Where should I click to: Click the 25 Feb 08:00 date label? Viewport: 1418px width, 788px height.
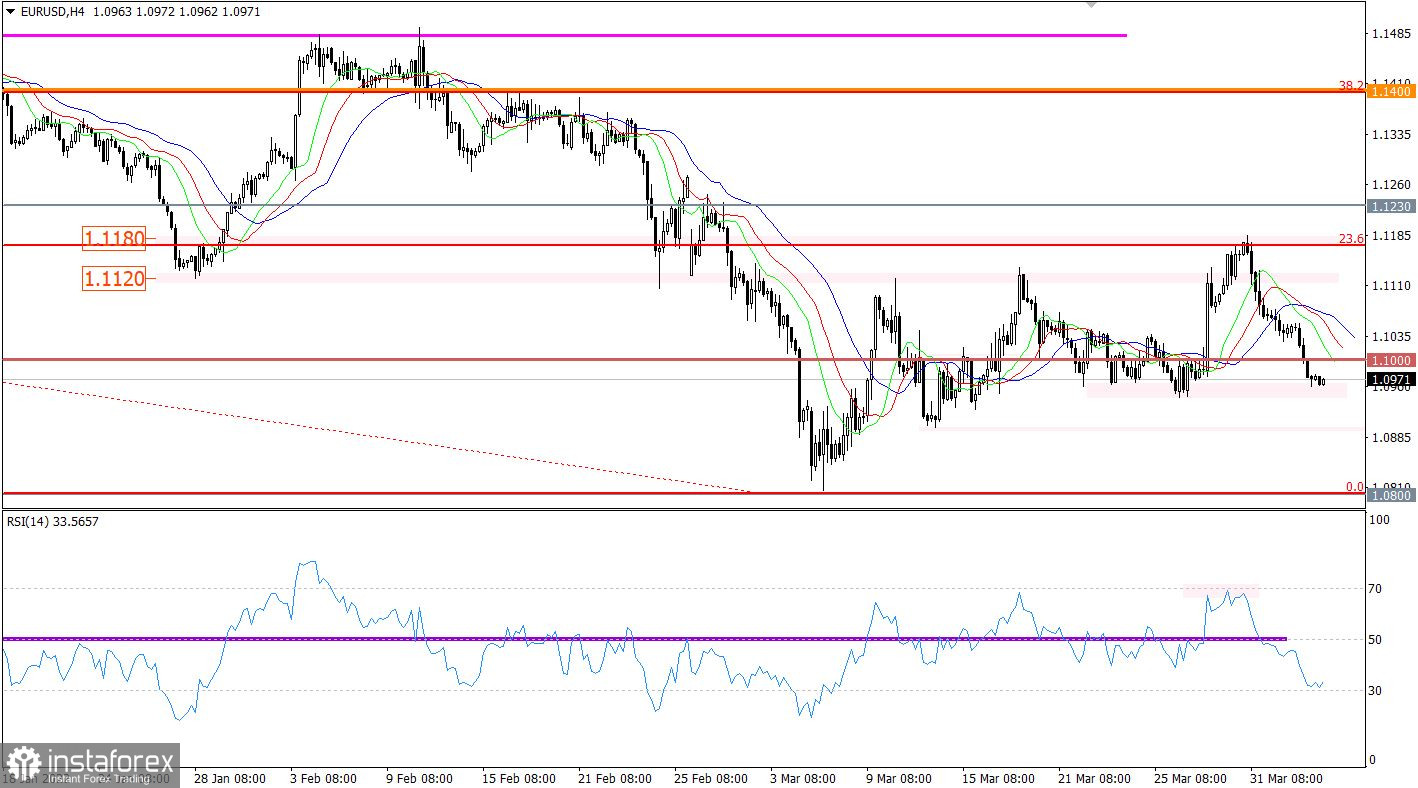tap(711, 778)
